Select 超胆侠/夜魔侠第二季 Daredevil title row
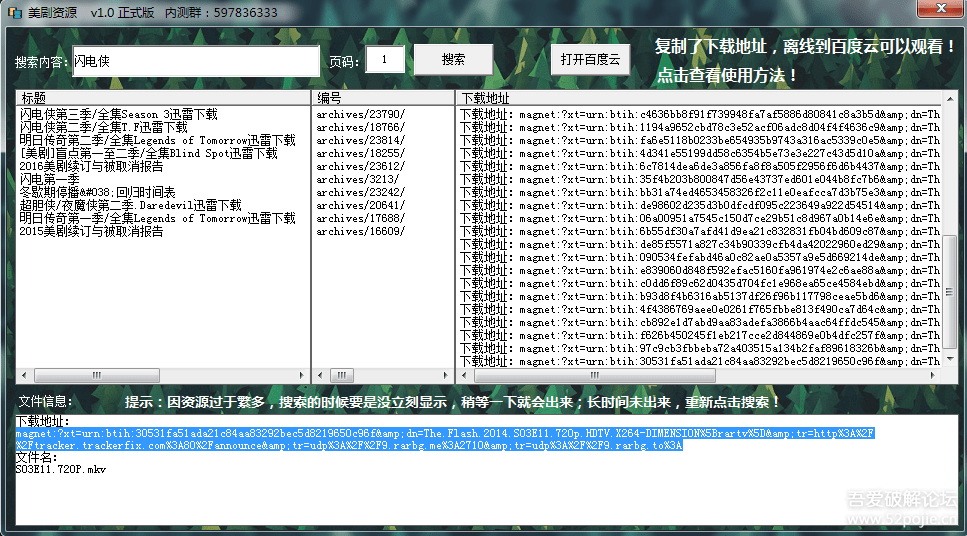 pyautogui.click(x=131, y=205)
